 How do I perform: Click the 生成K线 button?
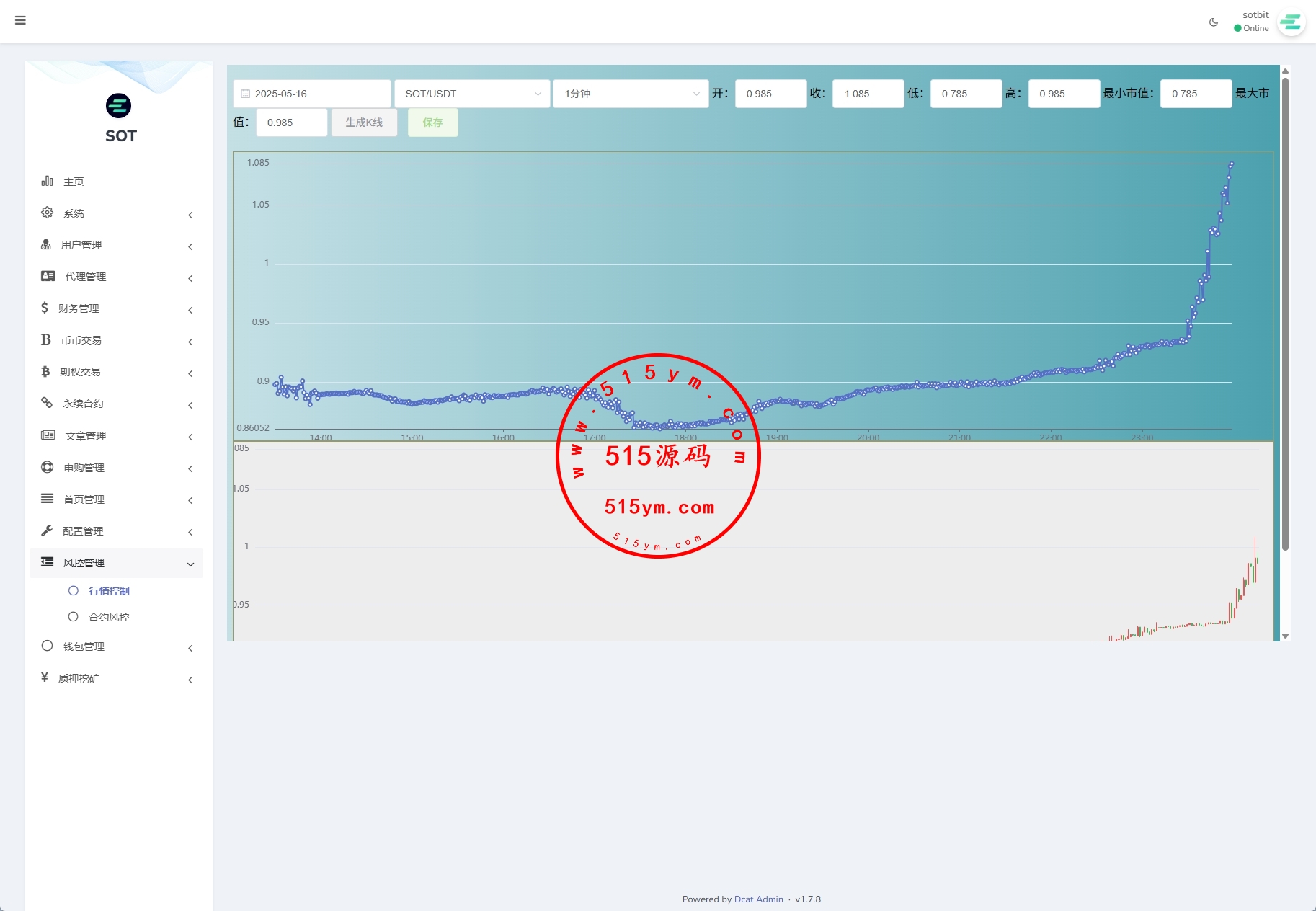[x=364, y=123]
